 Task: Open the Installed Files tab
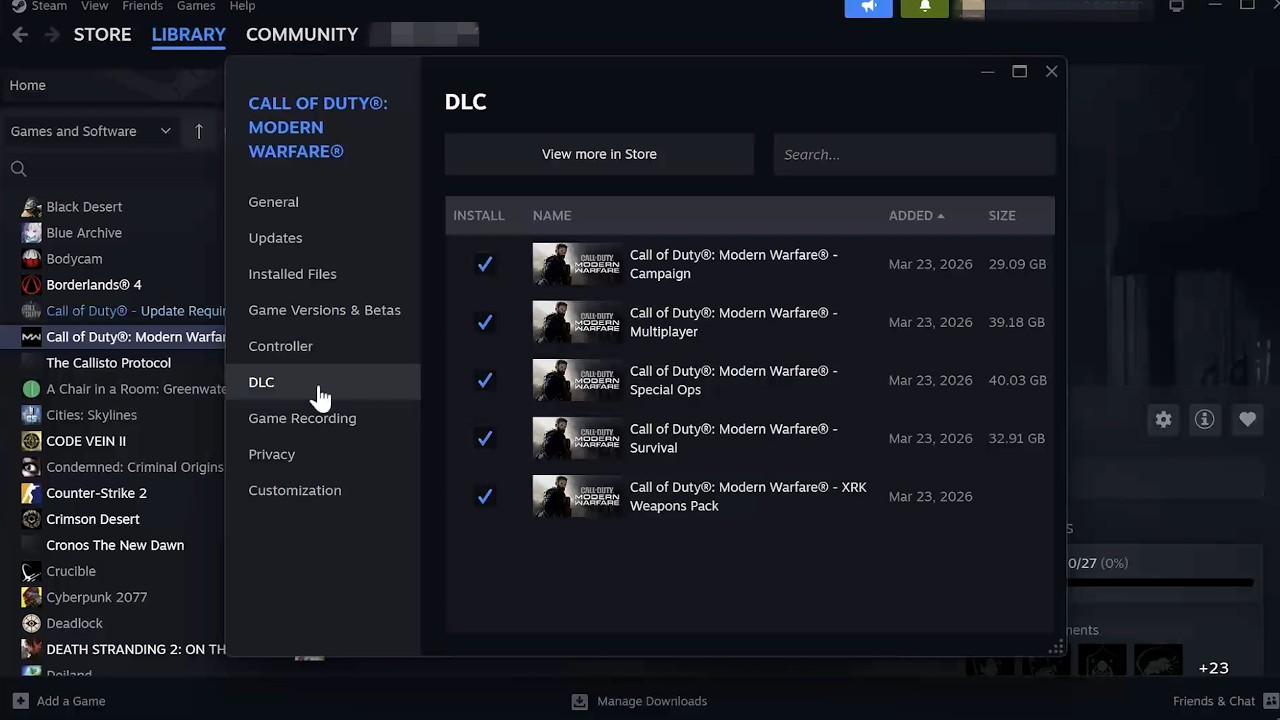[x=323, y=274]
